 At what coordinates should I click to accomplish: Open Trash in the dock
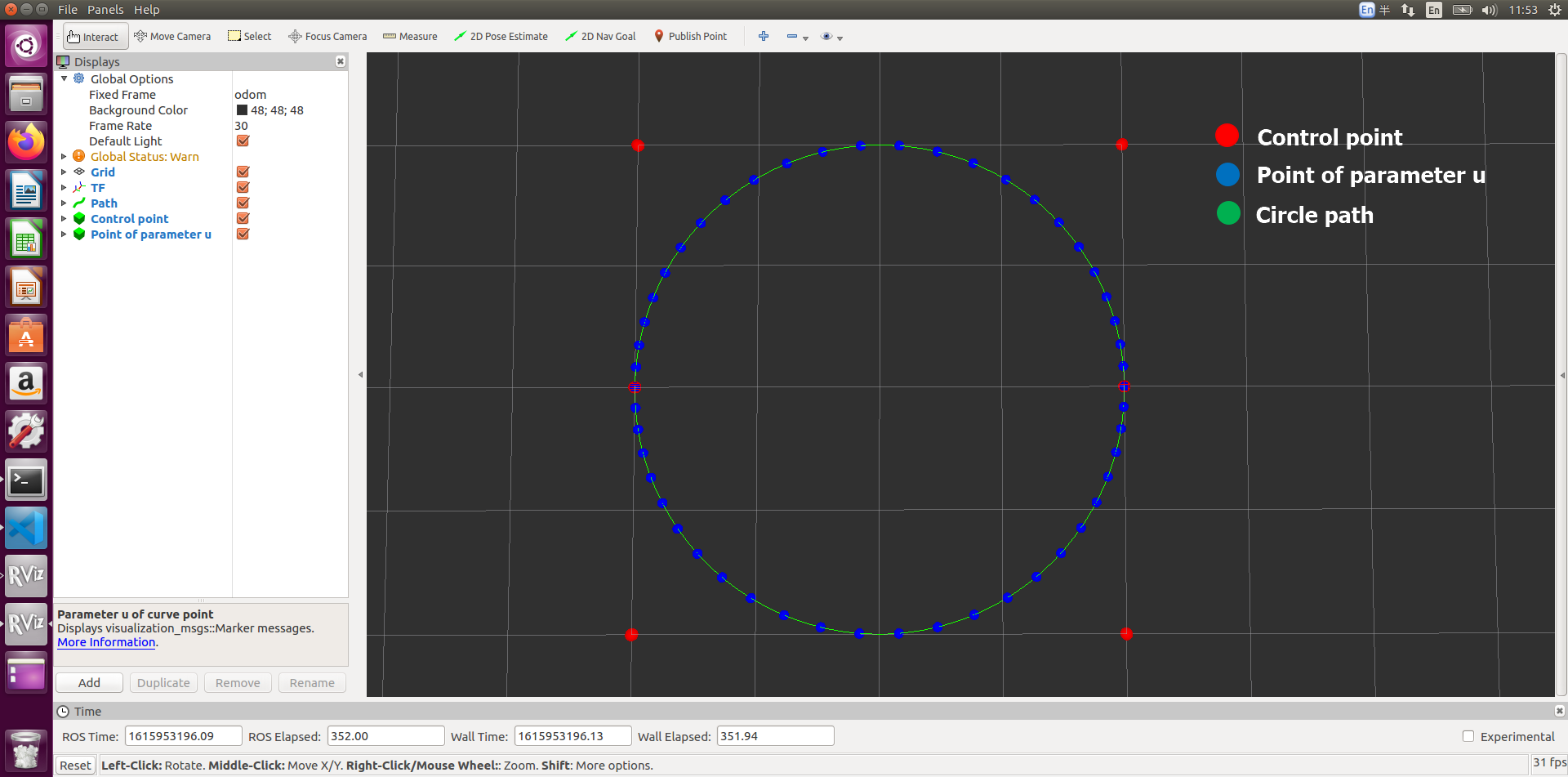tap(26, 750)
